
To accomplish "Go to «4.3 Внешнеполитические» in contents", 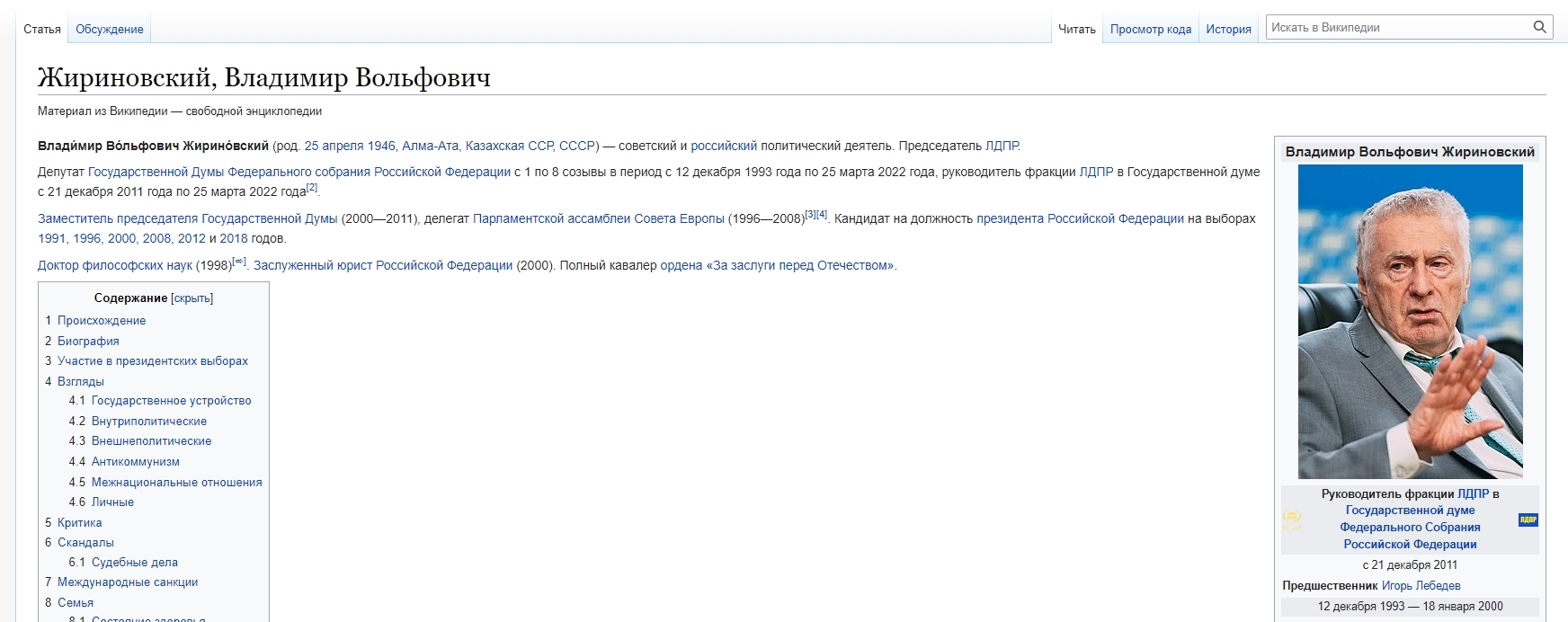I will 151,441.
